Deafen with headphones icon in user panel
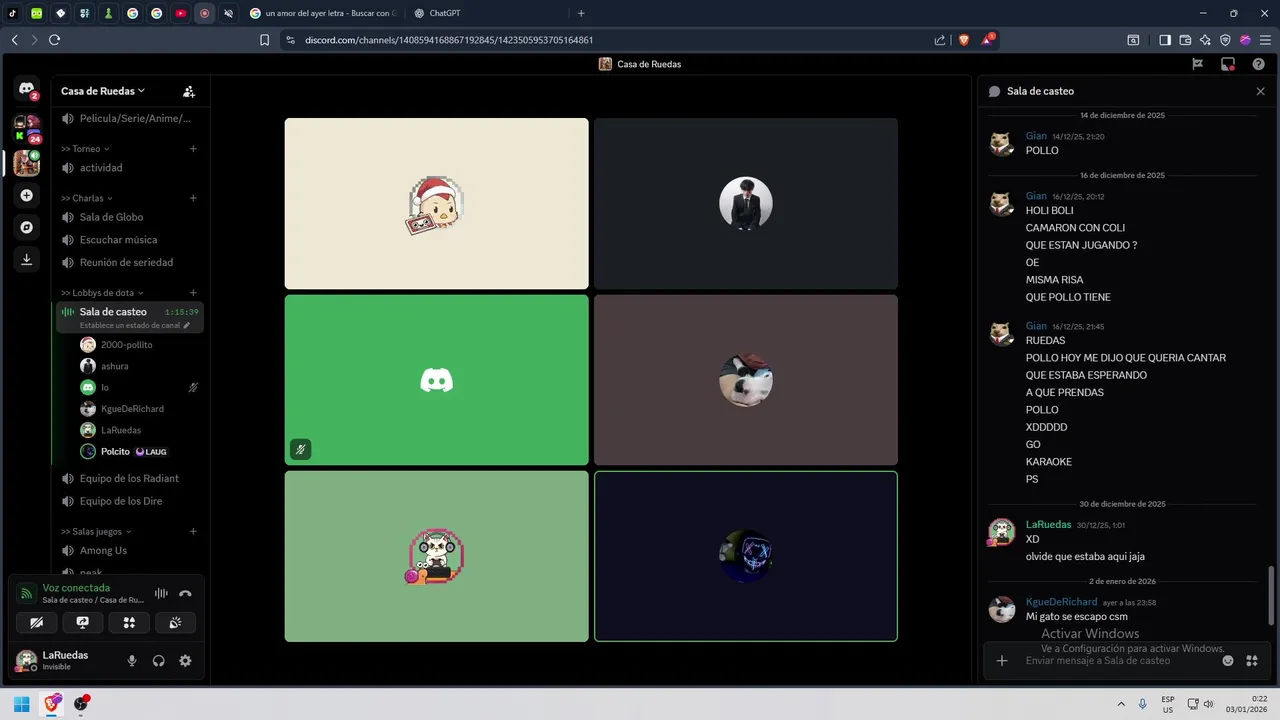 [158, 661]
